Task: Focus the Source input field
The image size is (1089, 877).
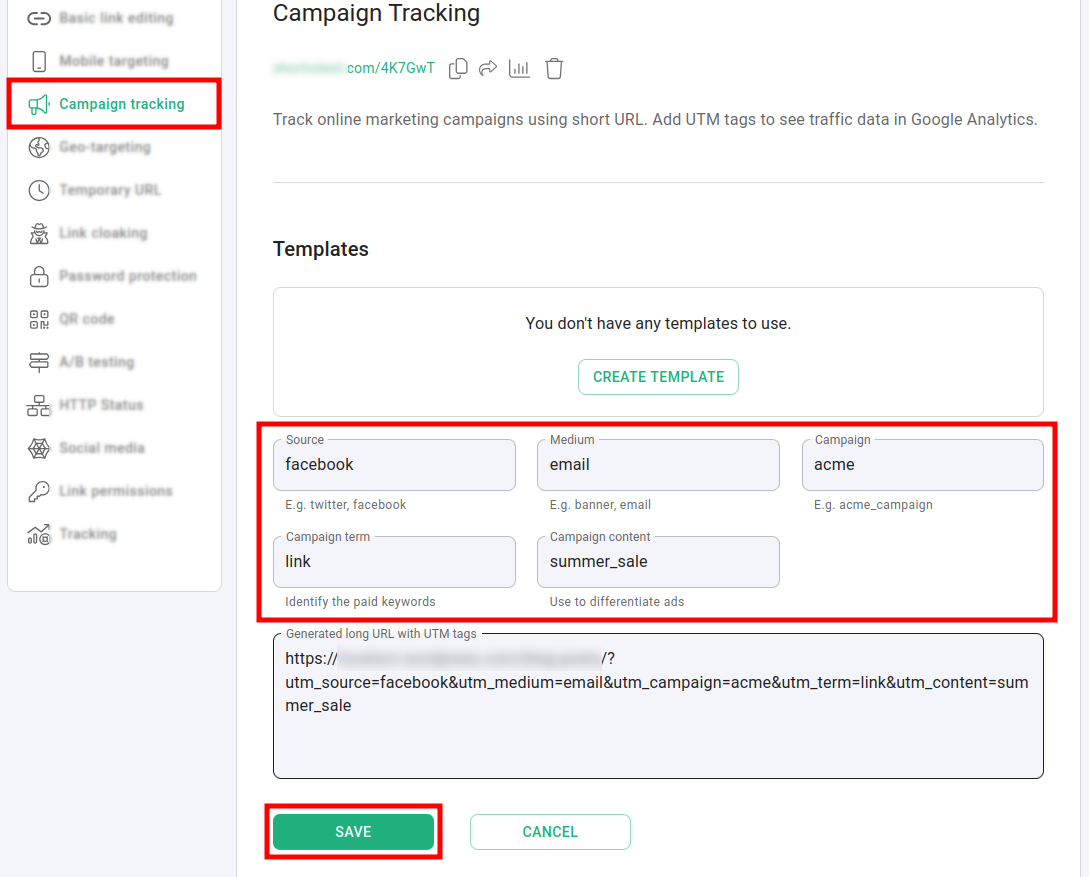Action: click(394, 465)
